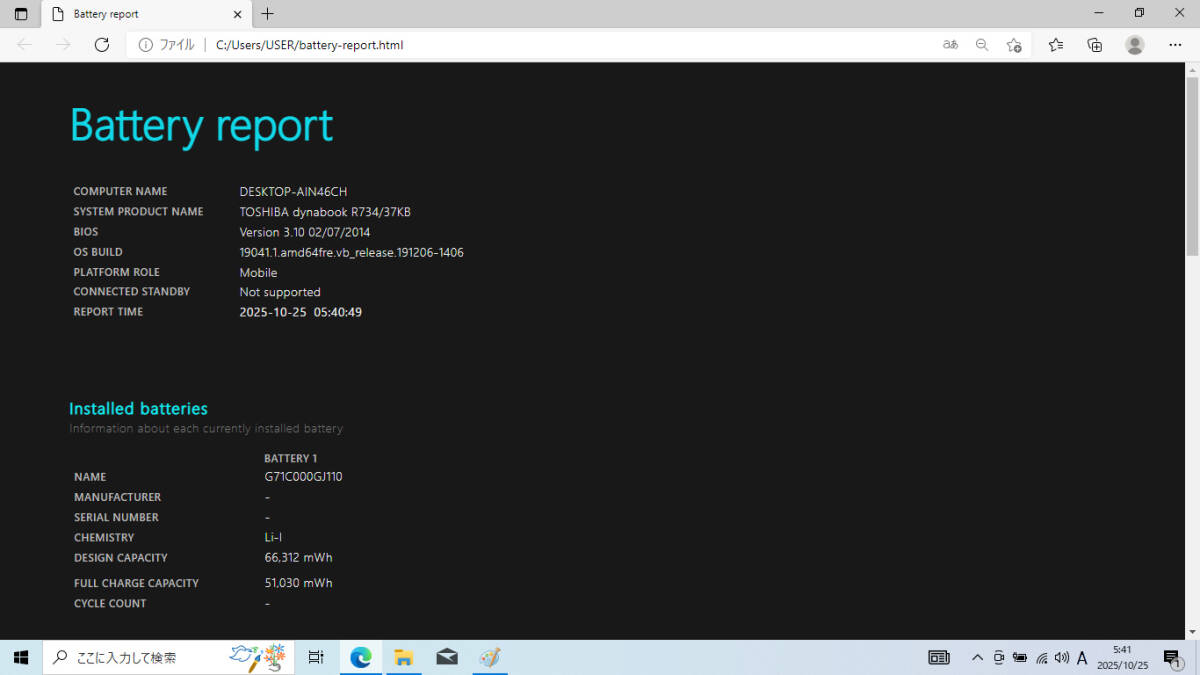Open the Paint app on taskbar
The height and width of the screenshot is (675, 1200).
click(x=489, y=657)
